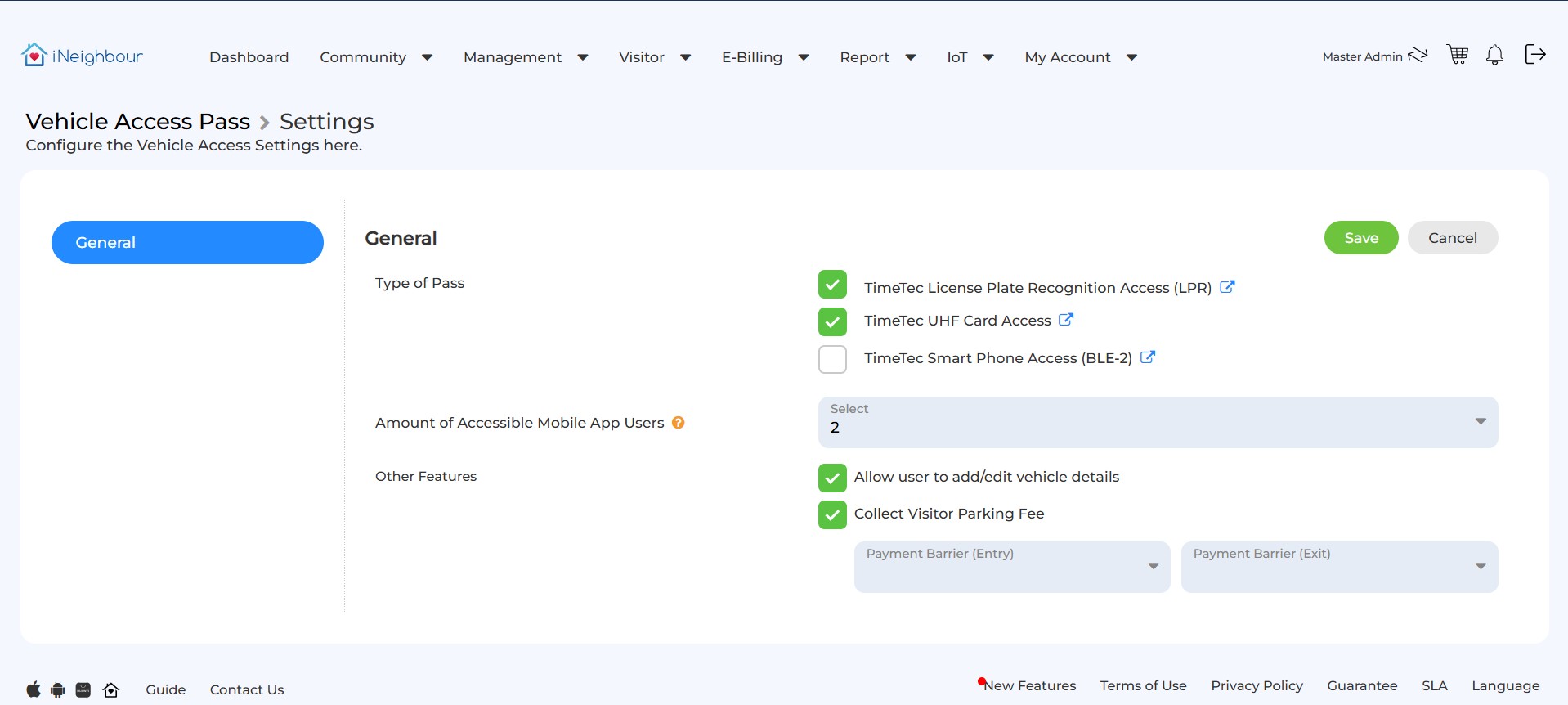Screen dimensions: 1568x705
Task: Expand the E-Billing menu
Action: point(765,57)
